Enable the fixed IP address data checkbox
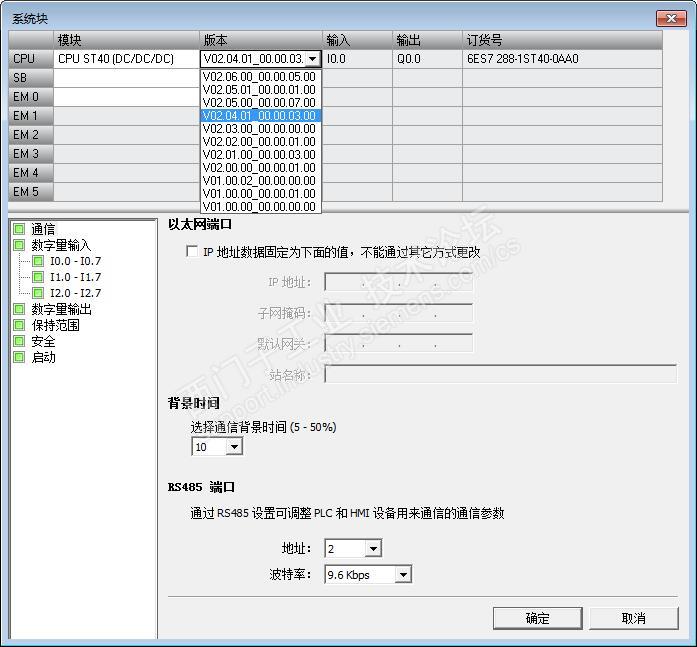The image size is (697, 647). pyautogui.click(x=192, y=252)
